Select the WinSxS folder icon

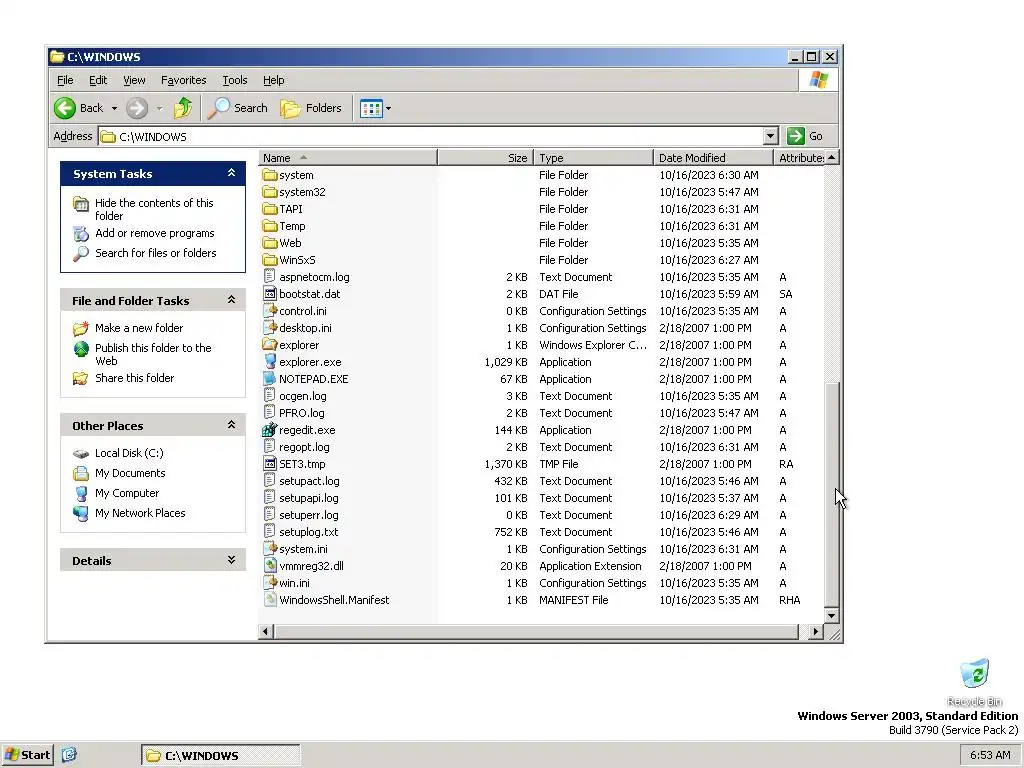click(270, 260)
